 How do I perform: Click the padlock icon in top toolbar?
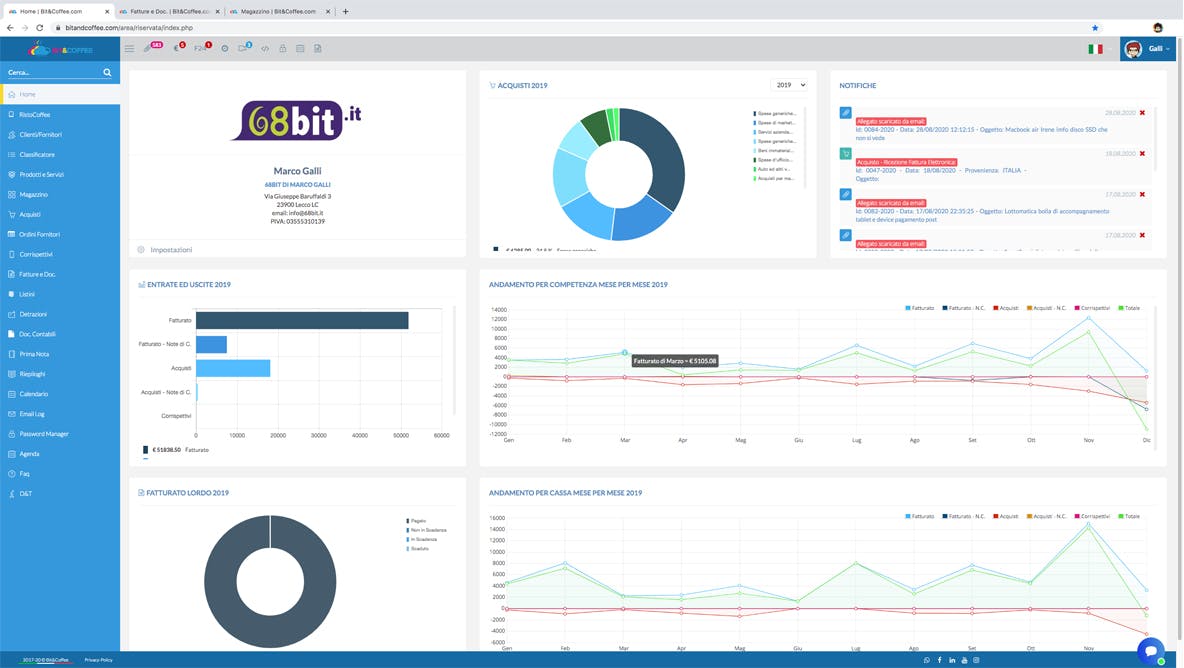(282, 48)
